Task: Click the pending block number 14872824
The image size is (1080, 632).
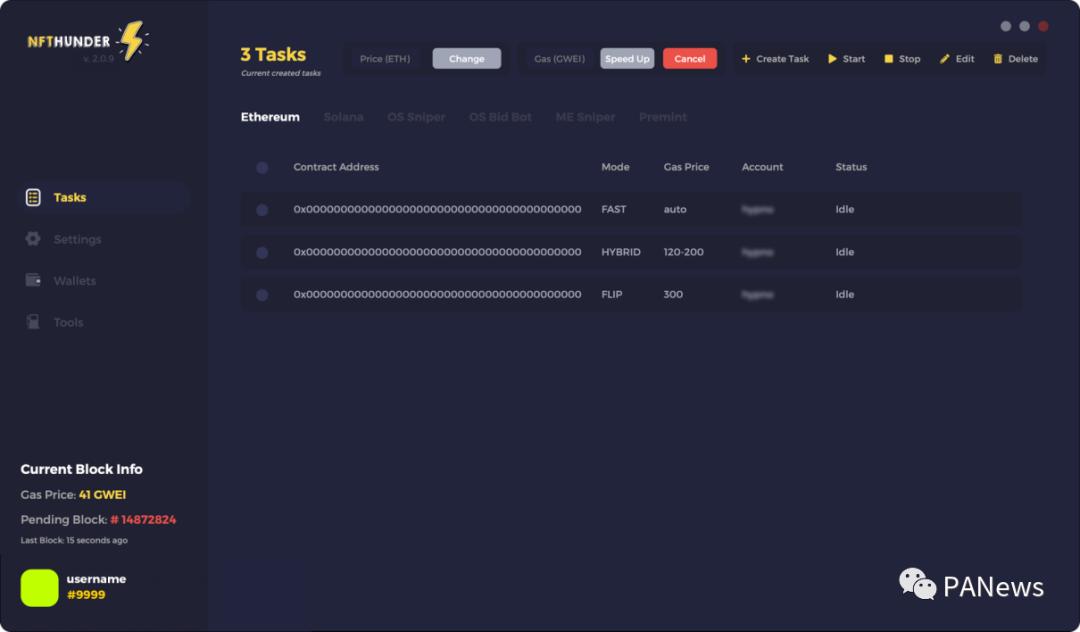Action: pos(143,520)
